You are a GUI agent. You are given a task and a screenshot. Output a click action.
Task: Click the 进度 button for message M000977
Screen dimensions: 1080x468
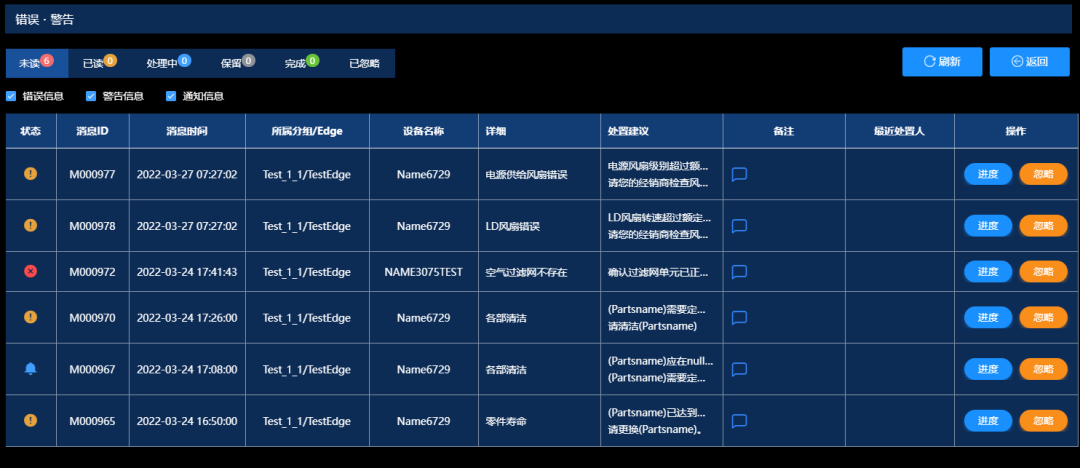click(x=987, y=174)
